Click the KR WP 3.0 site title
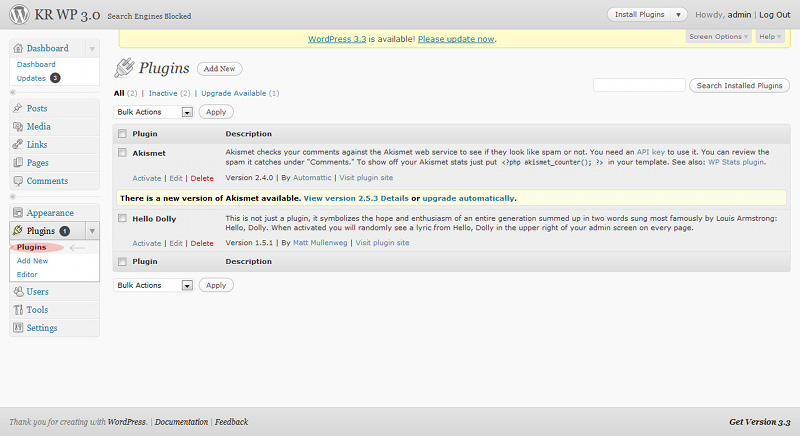800x436 pixels. coord(67,15)
